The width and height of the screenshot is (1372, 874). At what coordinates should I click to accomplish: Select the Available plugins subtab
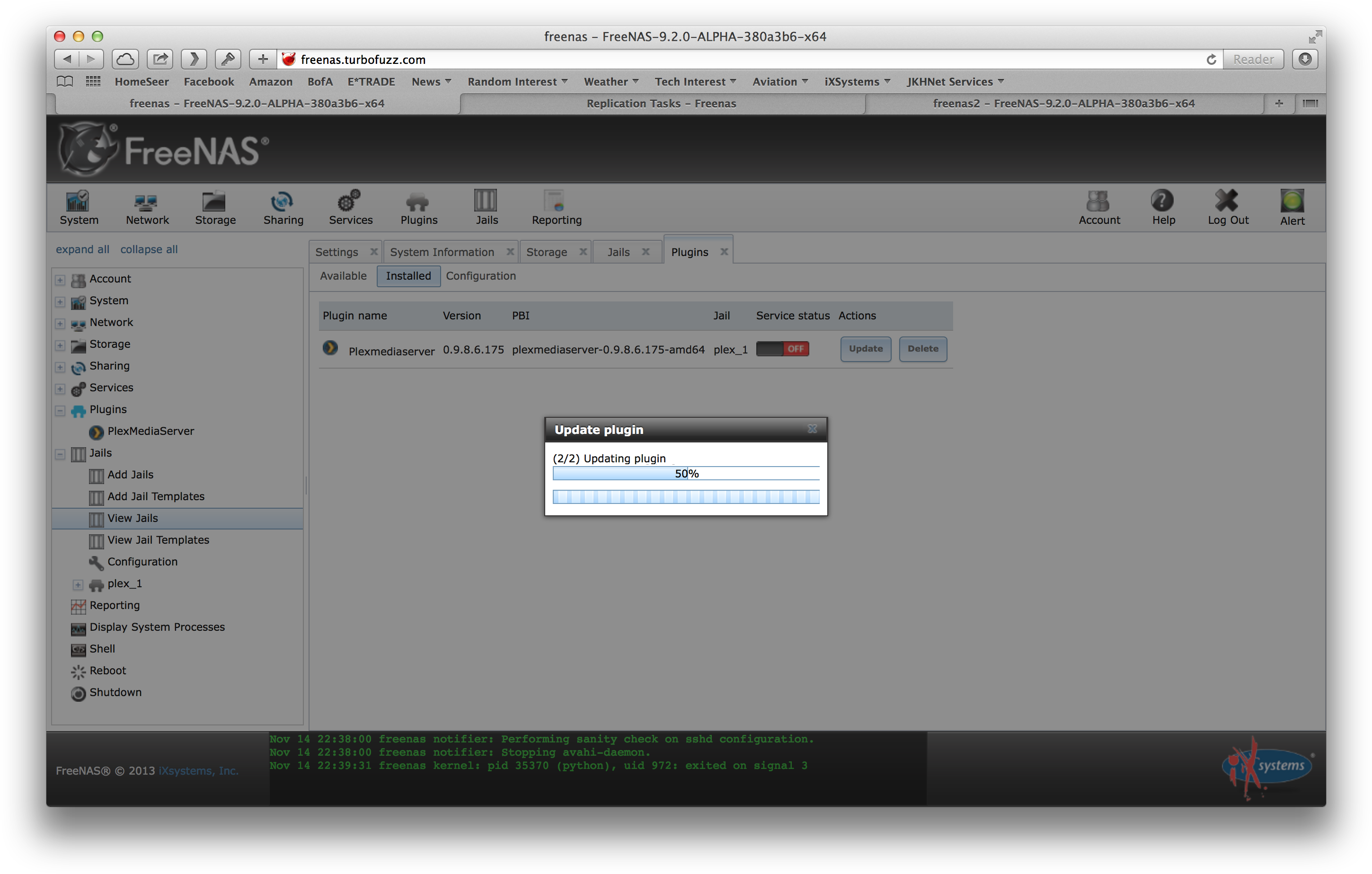click(343, 276)
